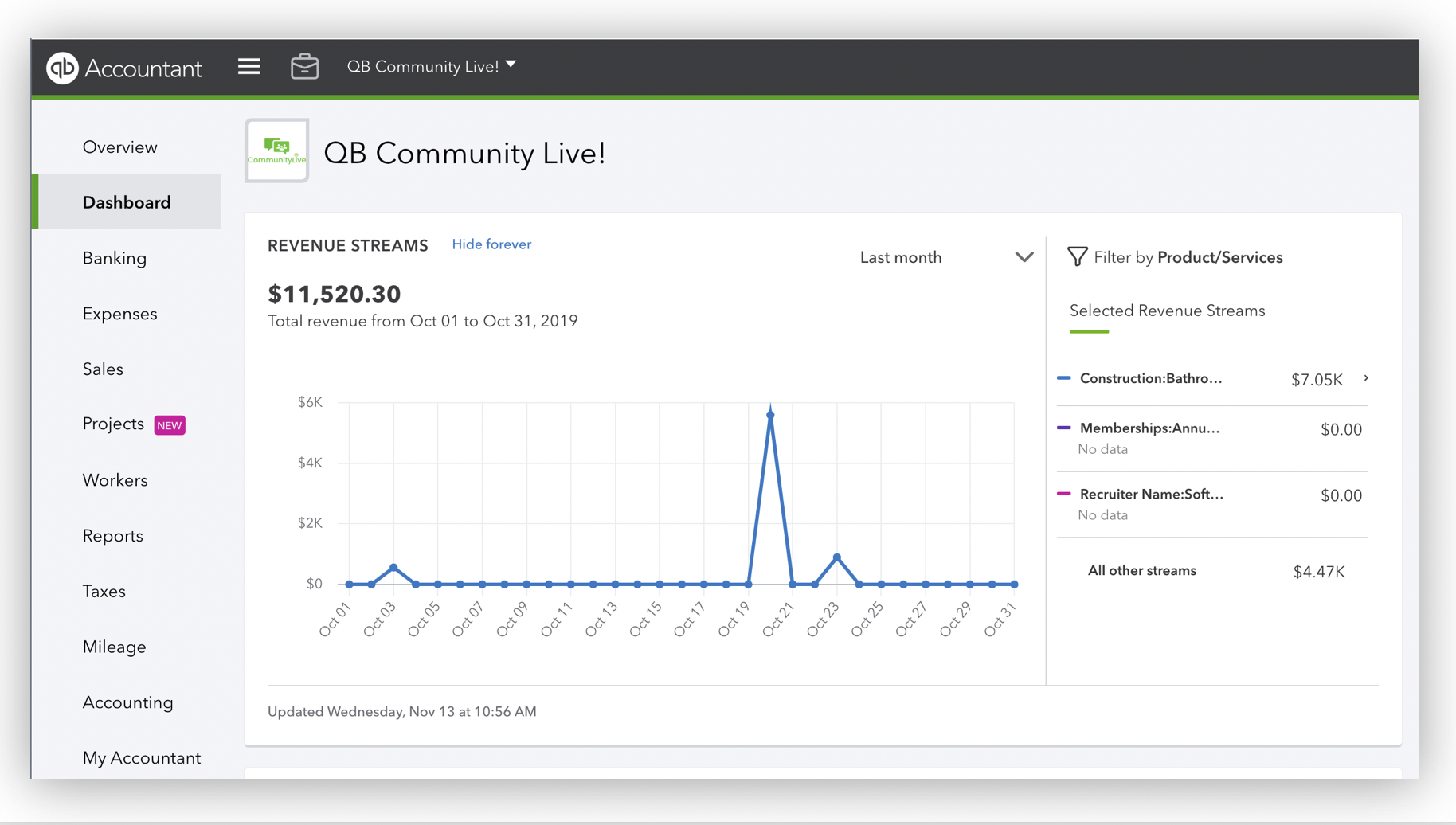Click the Oct 01 data point on chart
The height and width of the screenshot is (825, 1456).
tap(349, 585)
